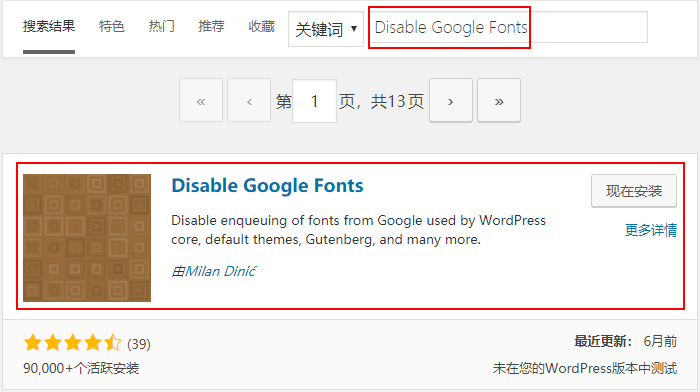Open the 收藏 plugins tab

click(x=261, y=26)
